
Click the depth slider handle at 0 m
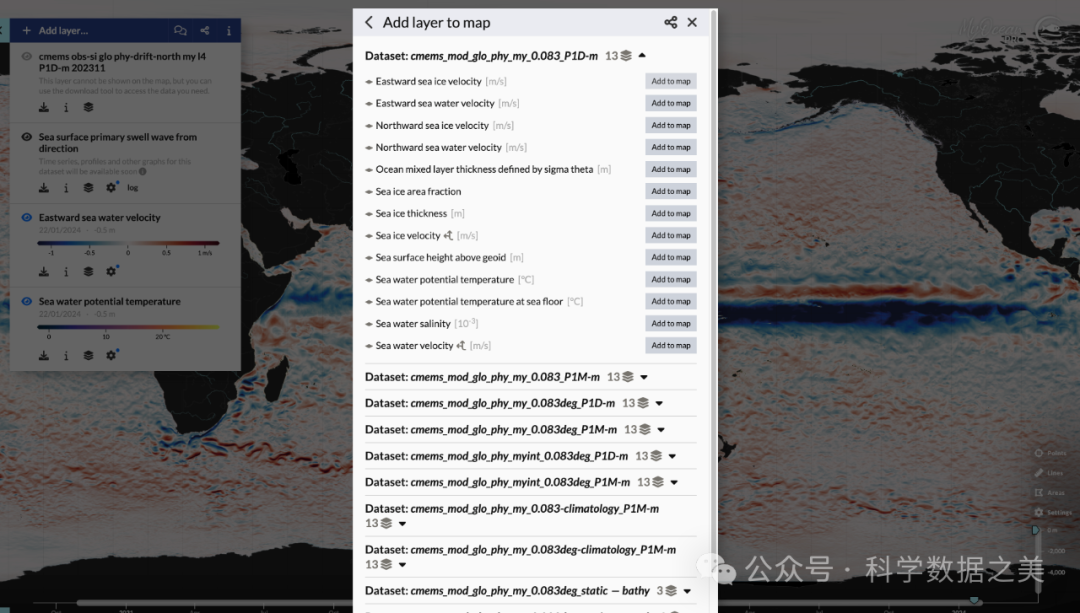point(1036,529)
